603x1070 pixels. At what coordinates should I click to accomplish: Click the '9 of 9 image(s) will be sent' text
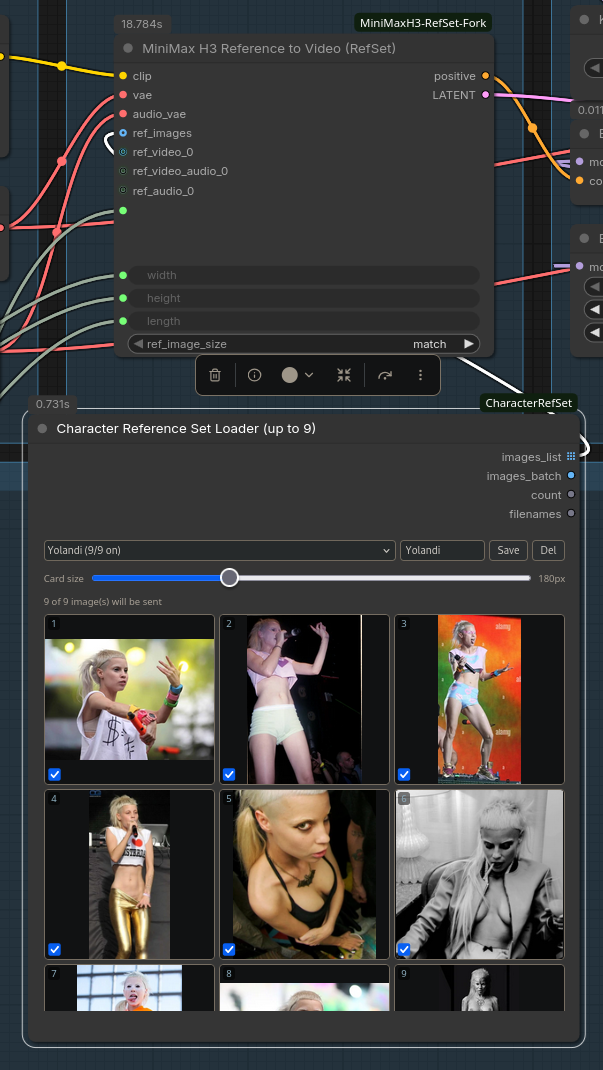point(103,602)
